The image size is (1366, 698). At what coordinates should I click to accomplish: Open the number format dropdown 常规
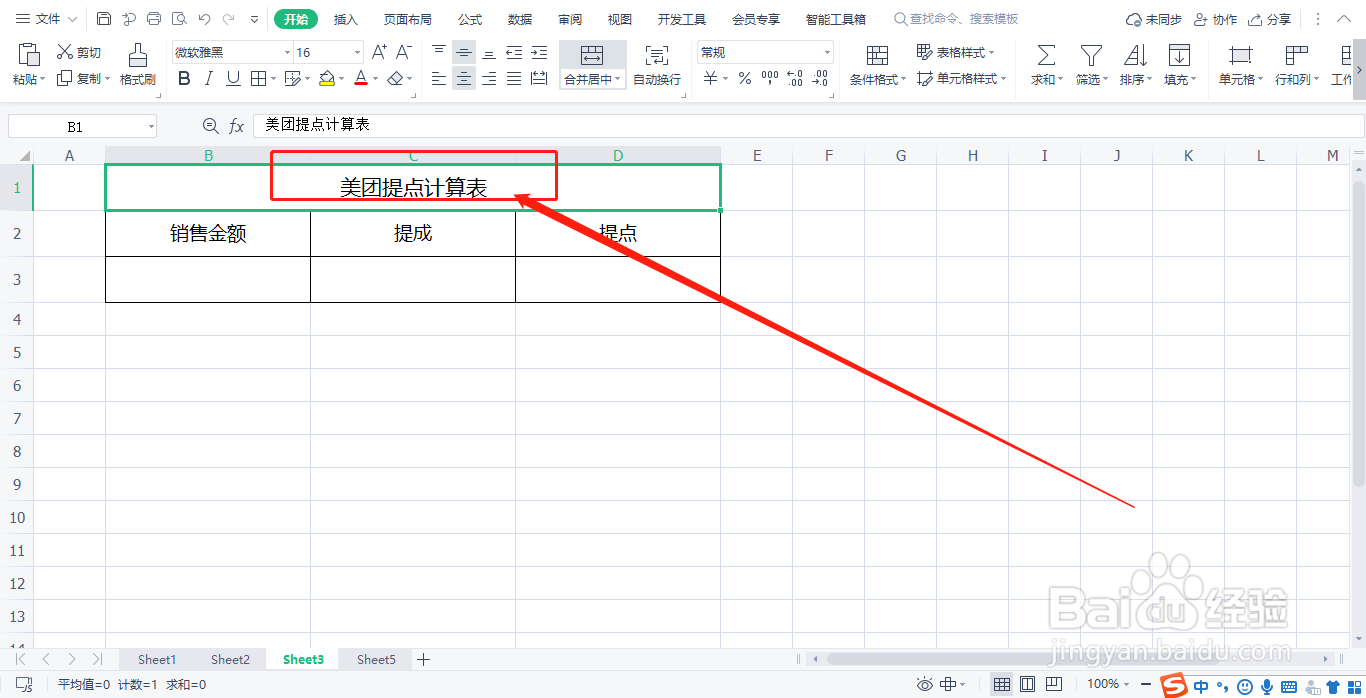(827, 53)
